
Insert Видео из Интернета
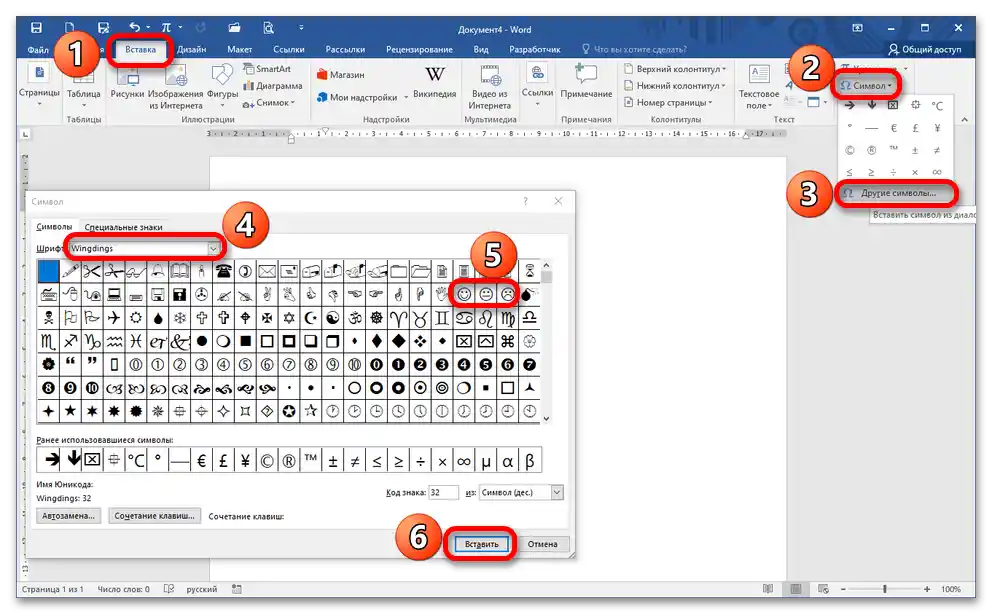tap(490, 87)
